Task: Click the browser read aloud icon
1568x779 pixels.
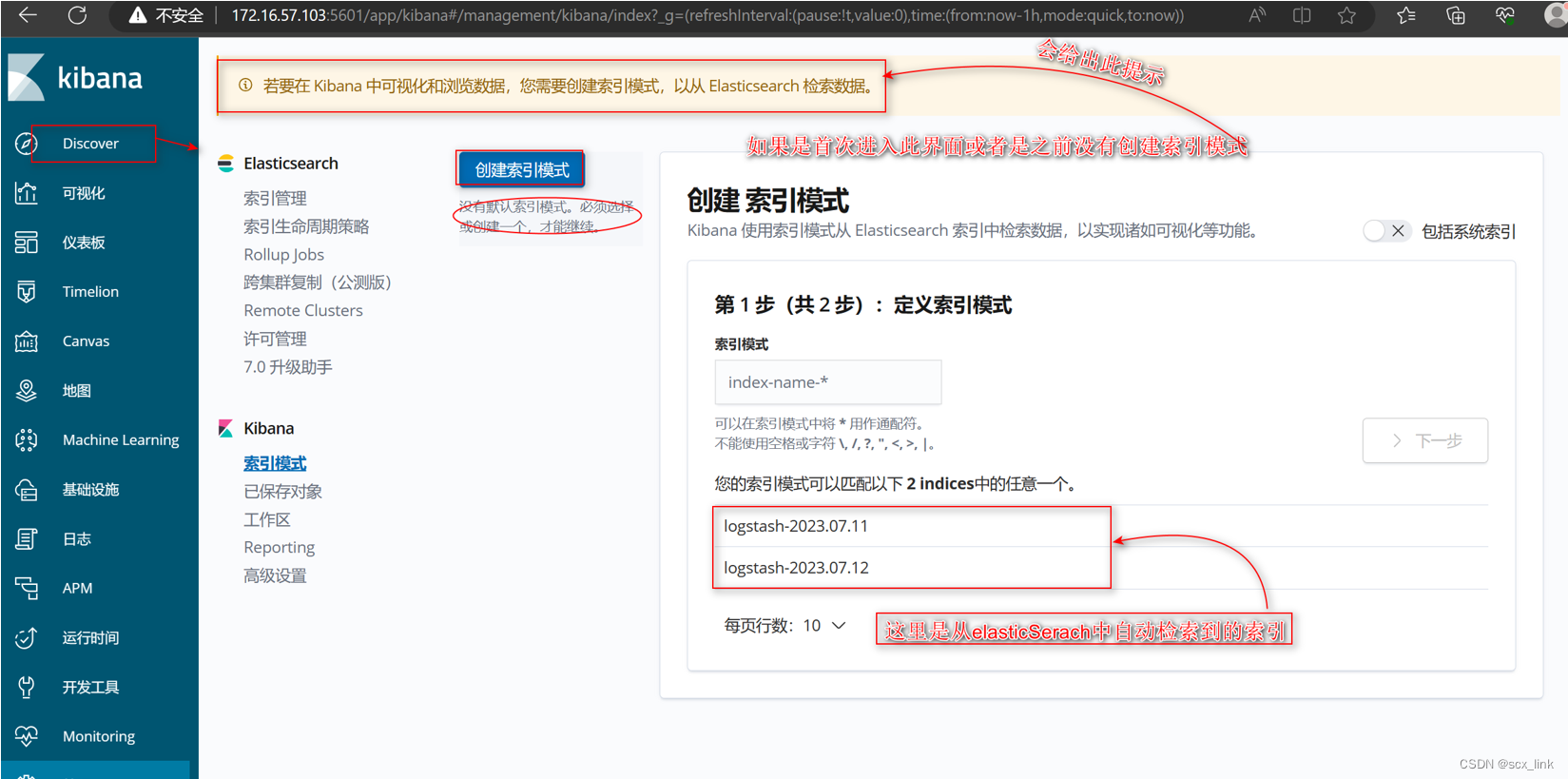Action: point(1257,15)
